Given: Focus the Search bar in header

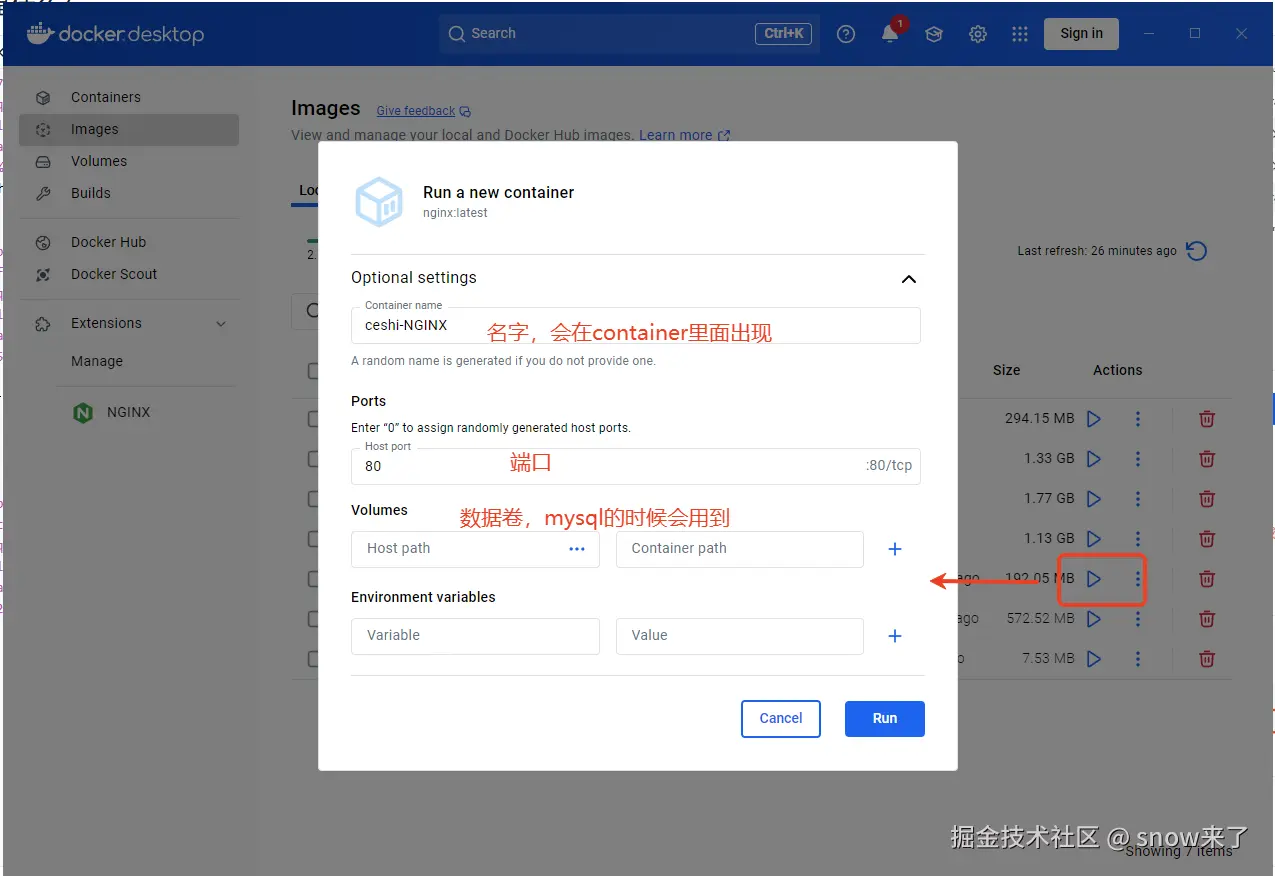Looking at the screenshot, I should coord(629,33).
